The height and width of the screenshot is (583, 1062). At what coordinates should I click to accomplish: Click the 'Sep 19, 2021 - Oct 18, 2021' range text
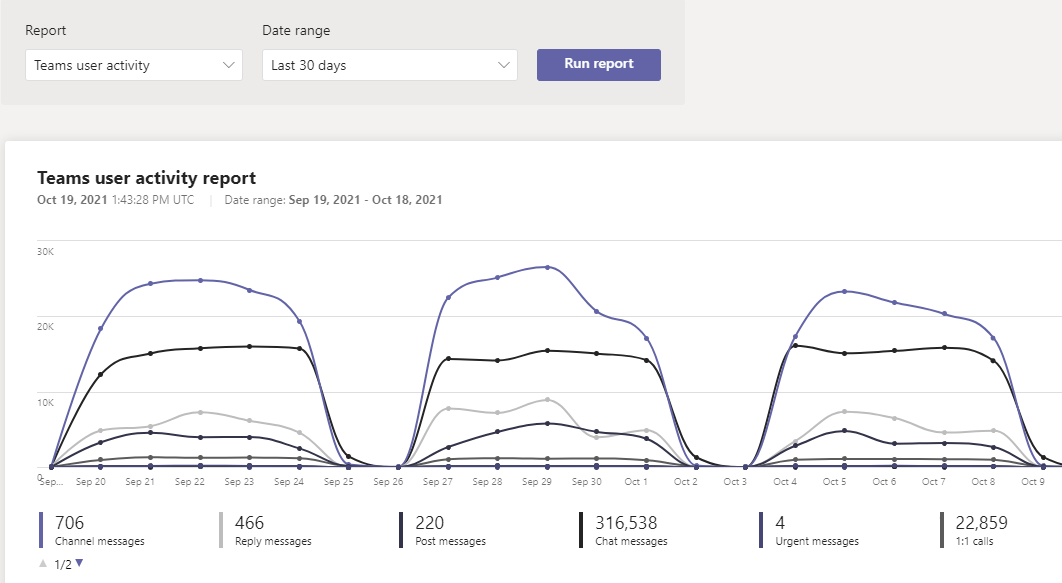pyautogui.click(x=366, y=200)
